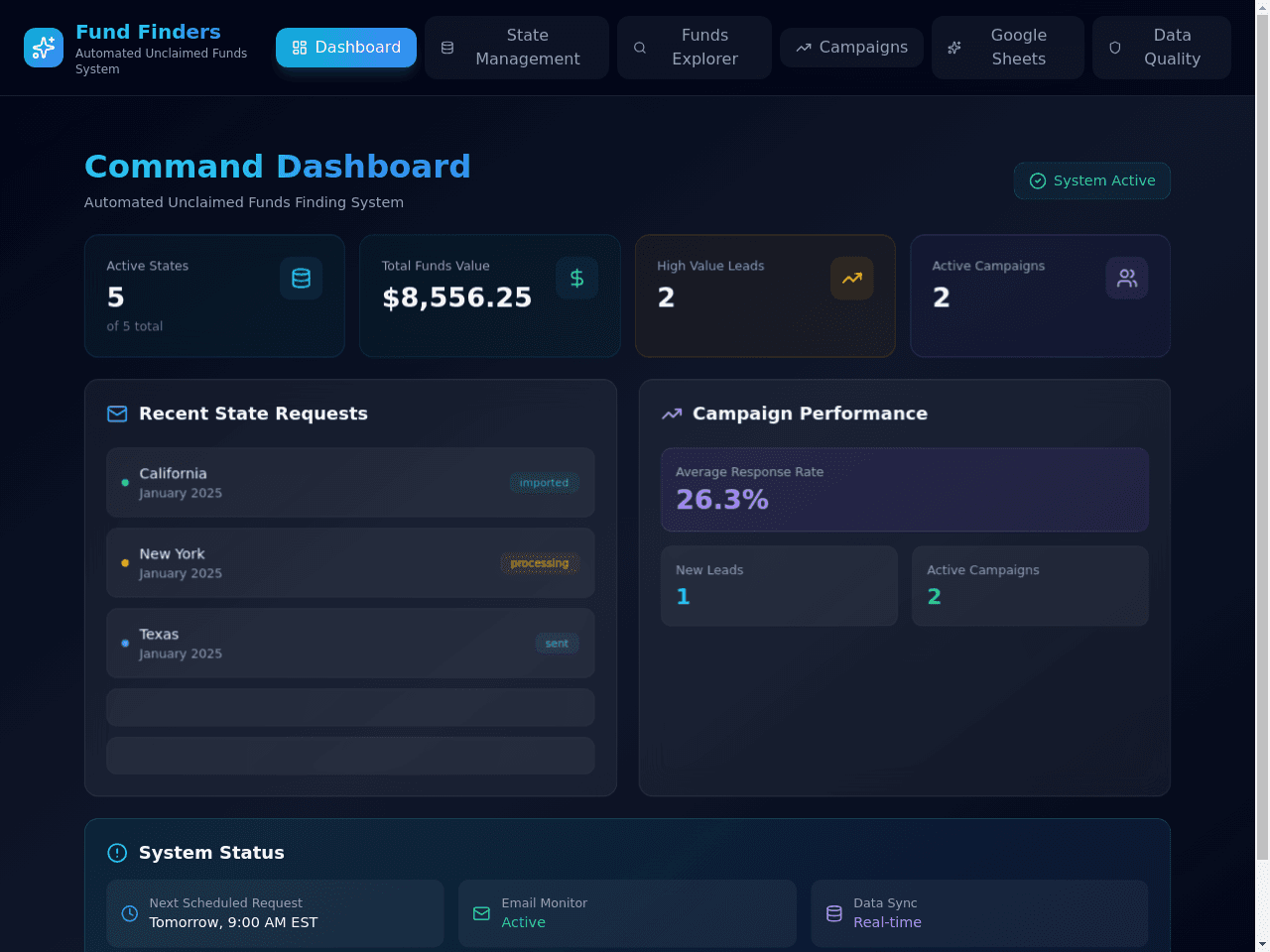This screenshot has height=952, width=1270.
Task: Click the envelope icon beside Recent State Requests
Action: pyautogui.click(x=117, y=414)
